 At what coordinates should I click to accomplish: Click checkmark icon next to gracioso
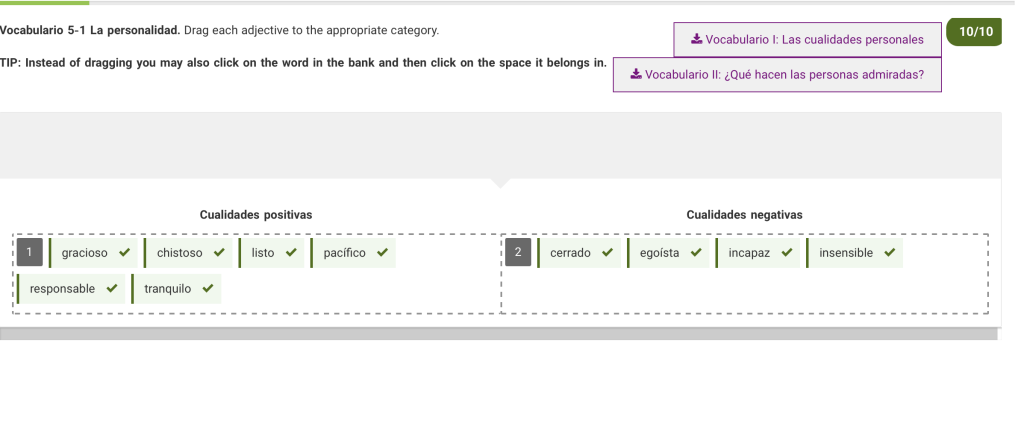coord(124,253)
